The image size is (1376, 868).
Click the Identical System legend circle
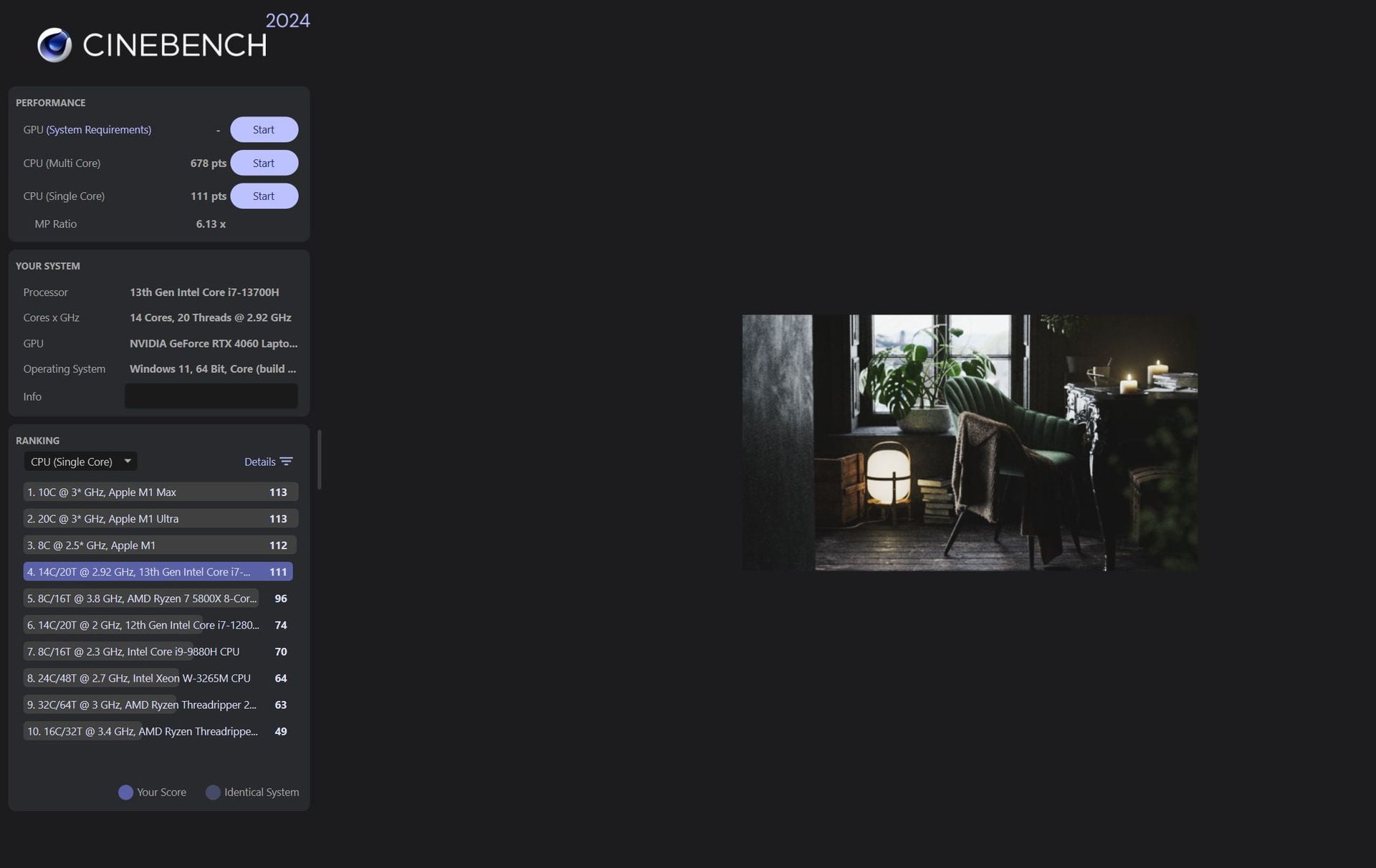pyautogui.click(x=213, y=792)
